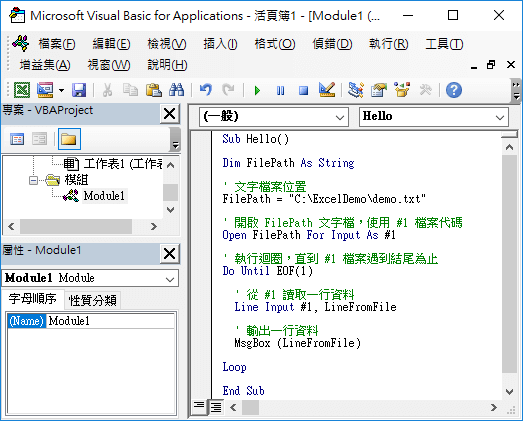Open the Properties Window toolbar icon
The image size is (523, 421).
(379, 90)
